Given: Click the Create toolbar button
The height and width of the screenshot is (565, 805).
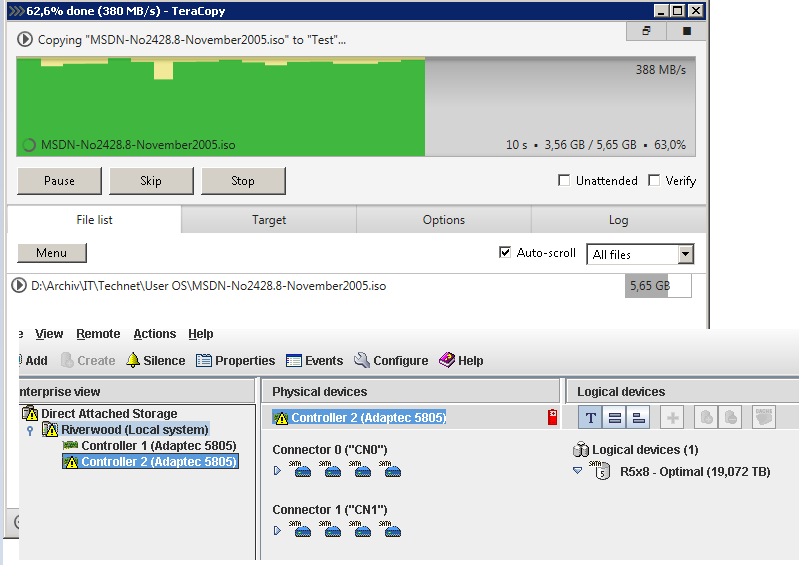Looking at the screenshot, I should point(88,361).
